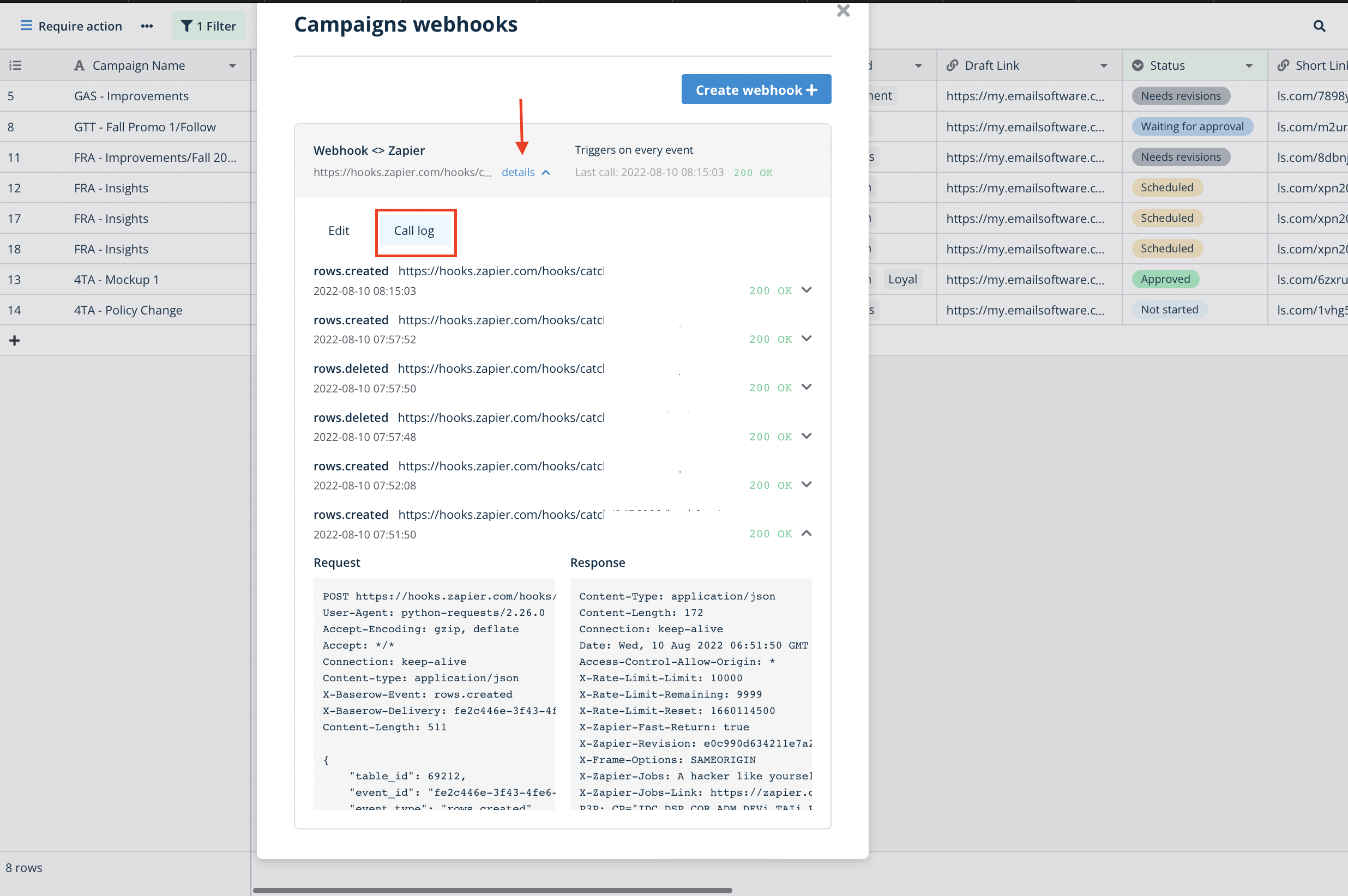This screenshot has height=896, width=1348.
Task: Open the 1 Filter funnel button
Action: [x=209, y=26]
